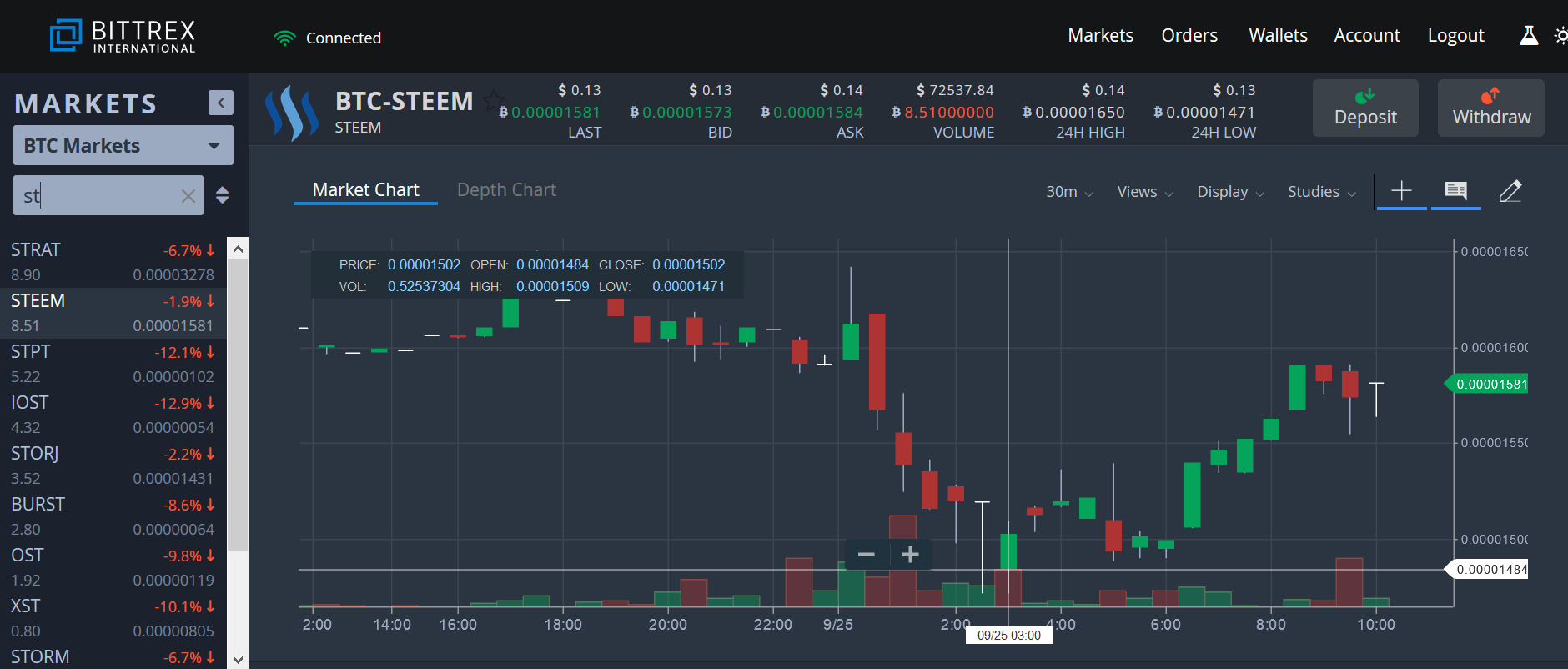Zoom out the chart with minus
Image resolution: width=1568 pixels, height=669 pixels.
pos(867,555)
